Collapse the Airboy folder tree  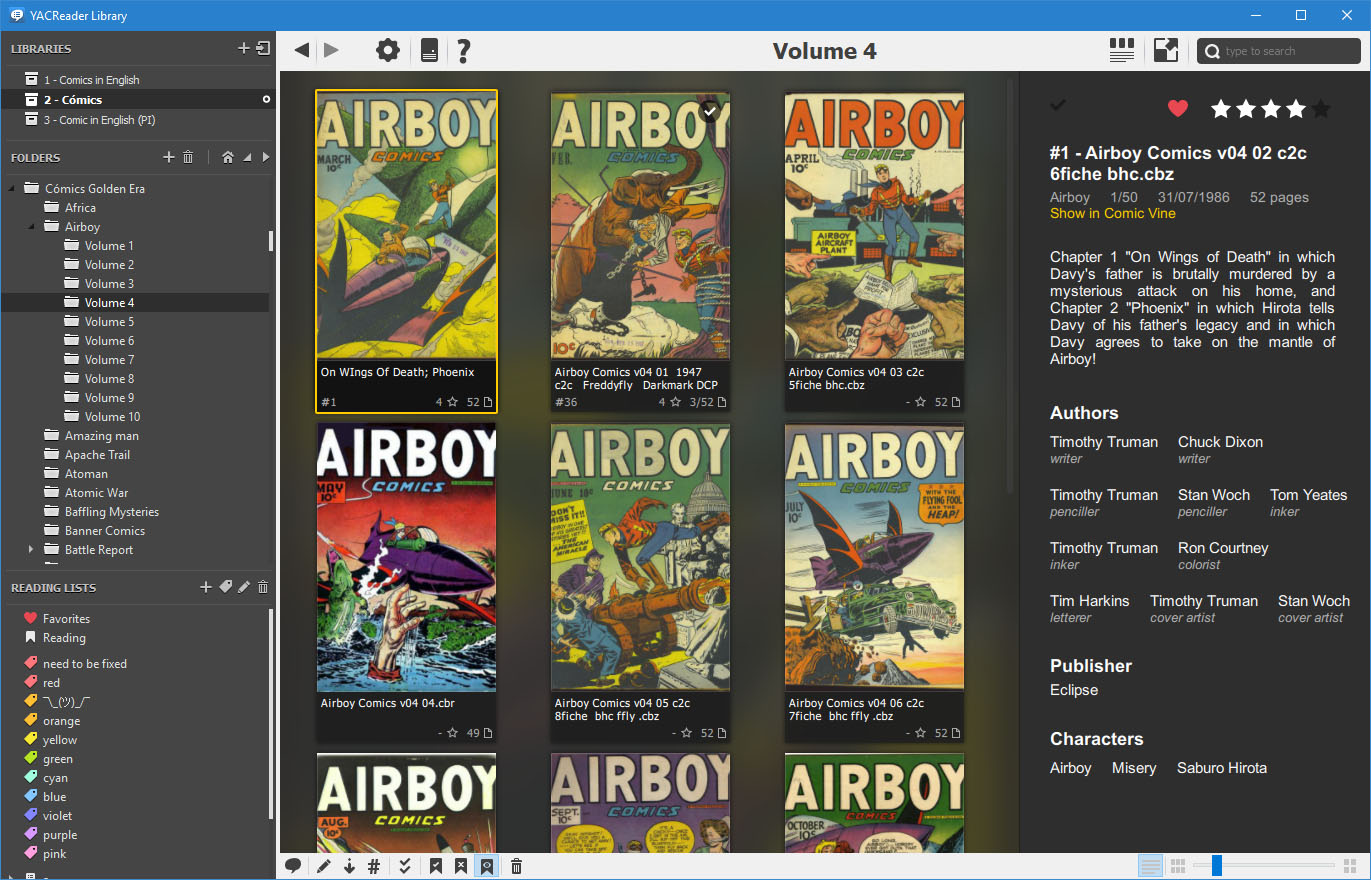pyautogui.click(x=31, y=227)
